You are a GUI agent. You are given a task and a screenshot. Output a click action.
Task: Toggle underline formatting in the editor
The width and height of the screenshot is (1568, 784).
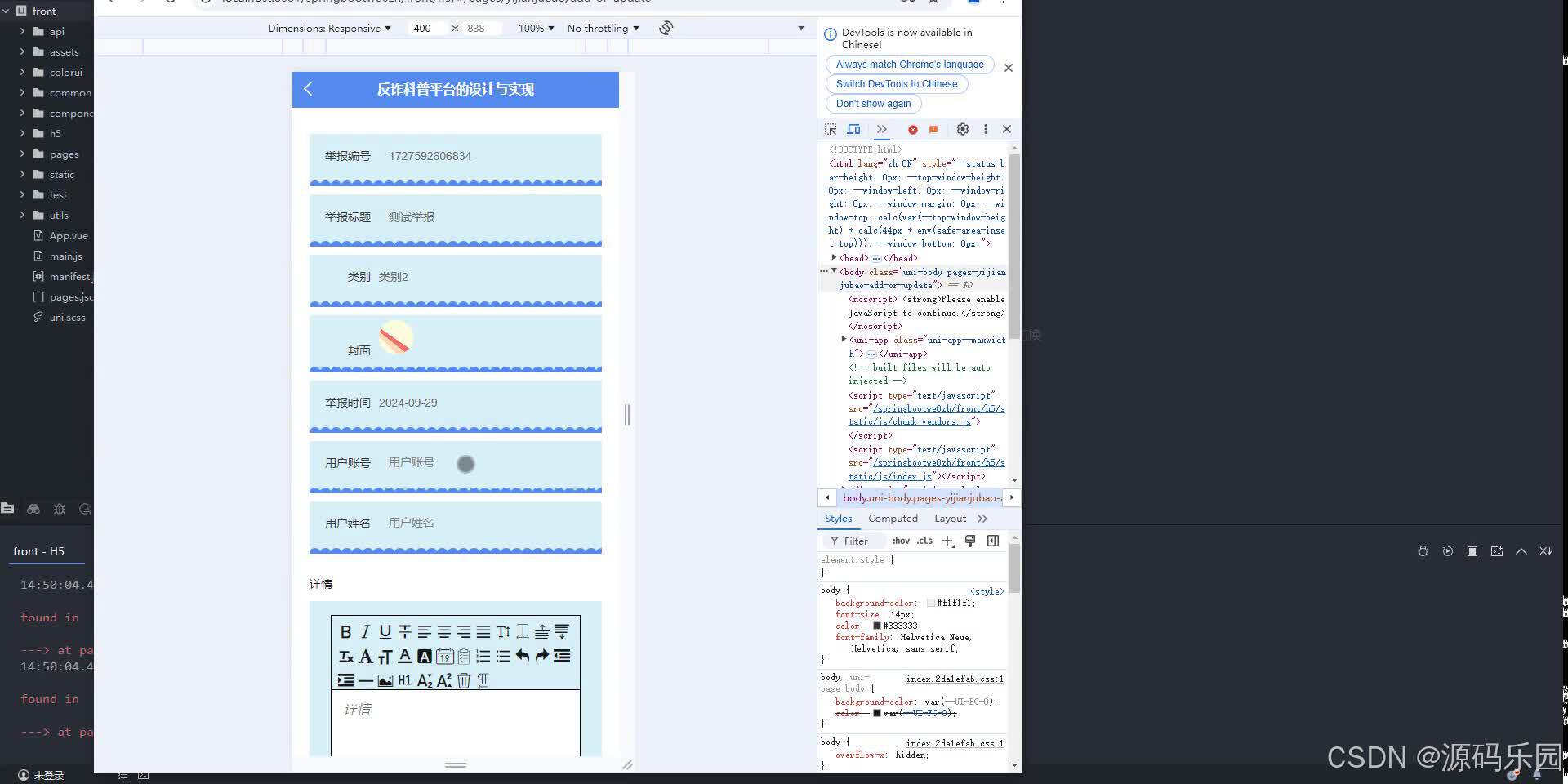coord(384,631)
